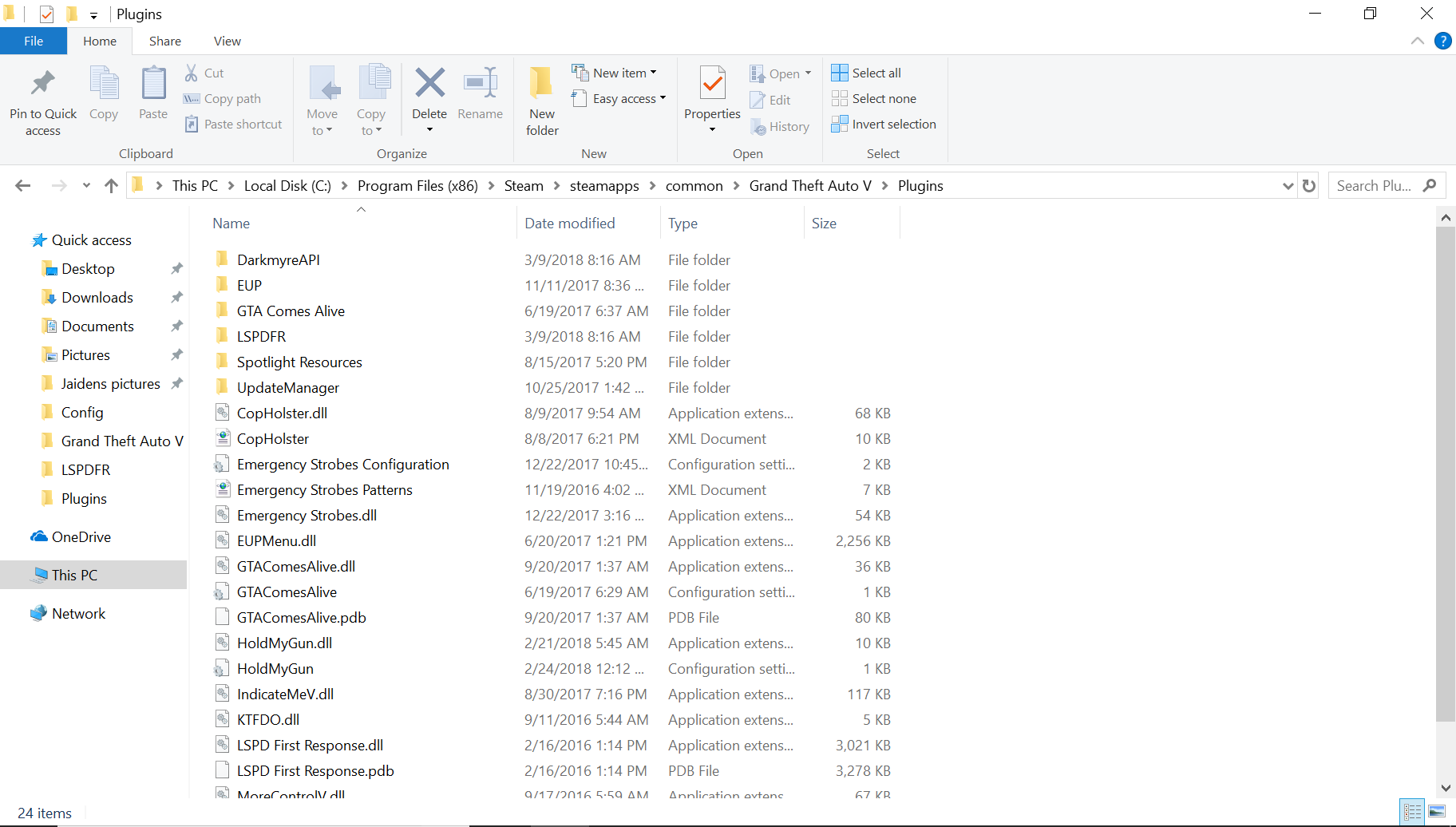Open the View ribbon tab
This screenshot has height=827, width=1456.
pyautogui.click(x=227, y=41)
